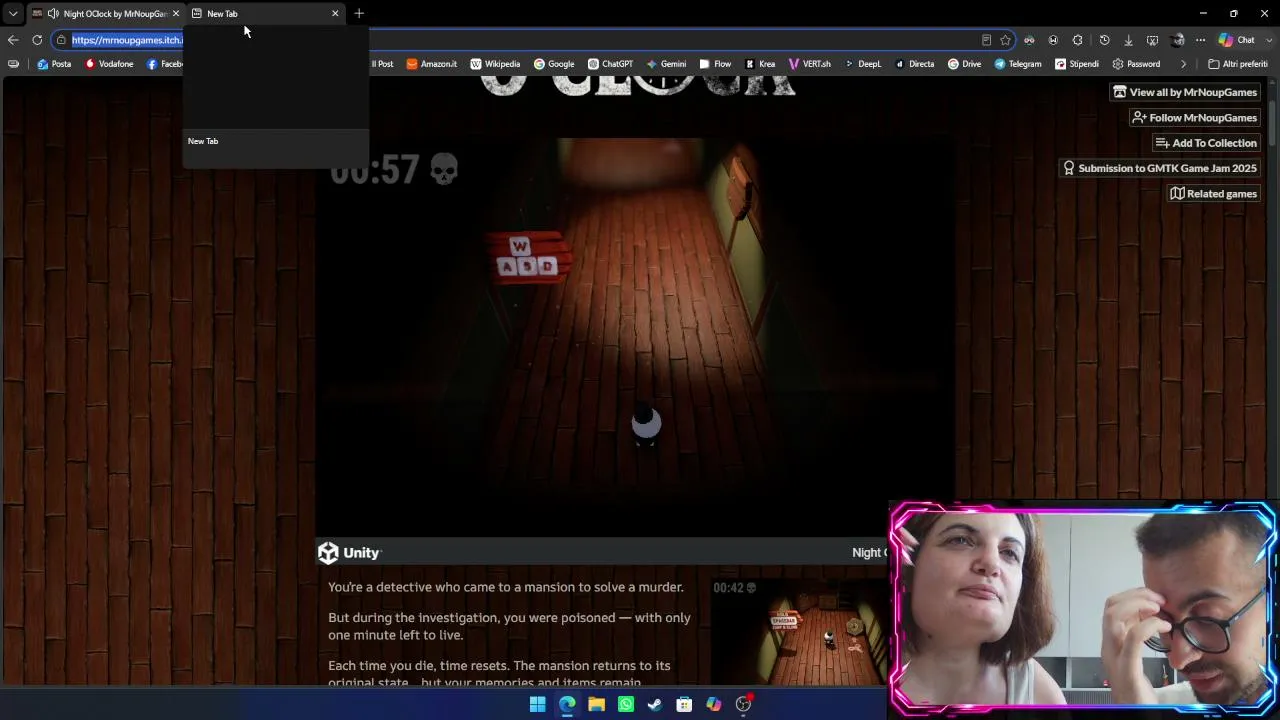Open the Wikipedia bookmark
Image resolution: width=1280 pixels, height=720 pixels.
click(495, 64)
